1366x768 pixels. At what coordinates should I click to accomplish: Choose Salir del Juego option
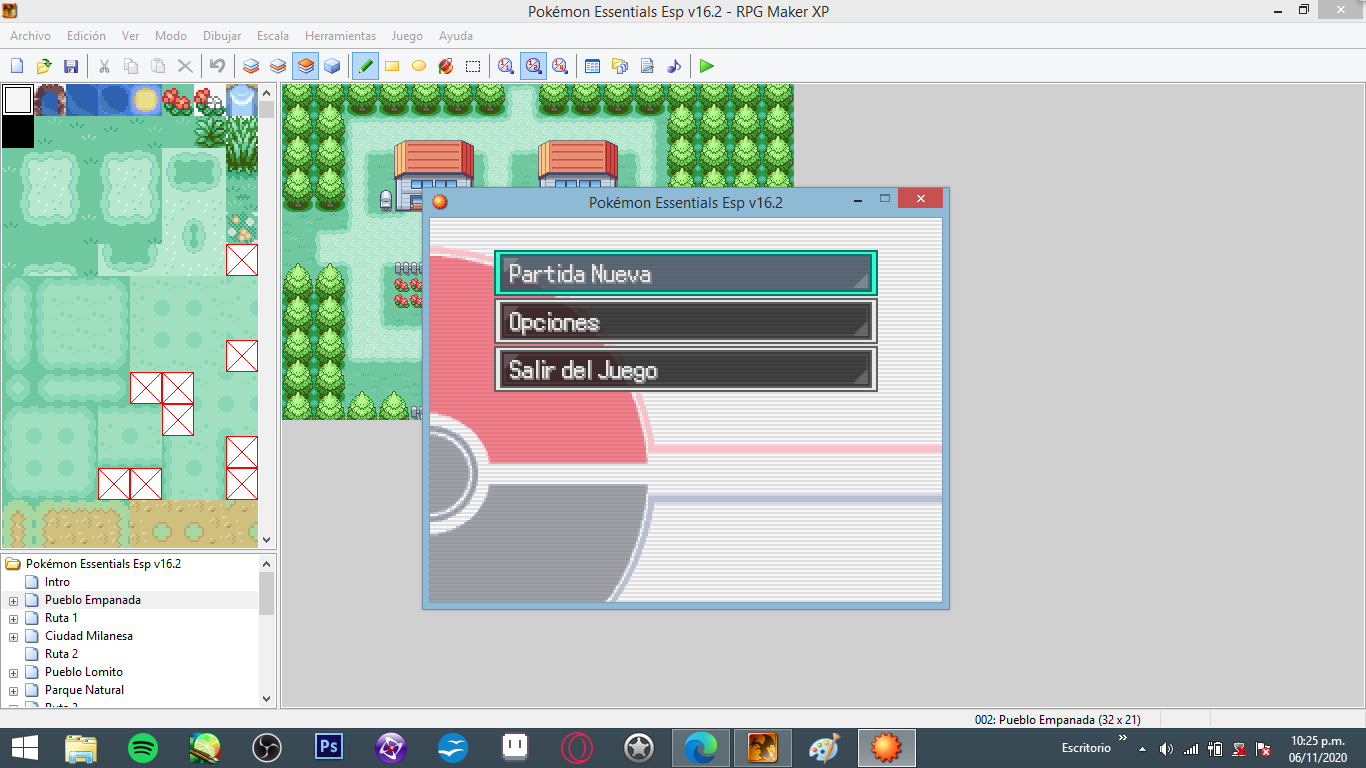[685, 370]
